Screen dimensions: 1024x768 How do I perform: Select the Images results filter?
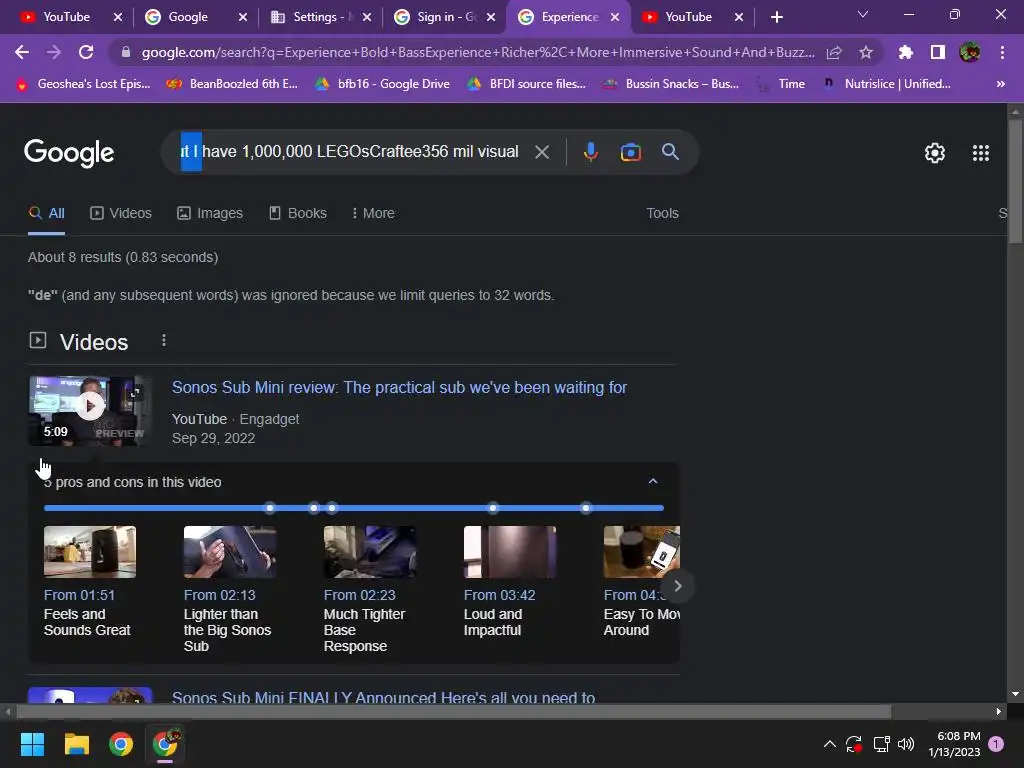(x=210, y=214)
